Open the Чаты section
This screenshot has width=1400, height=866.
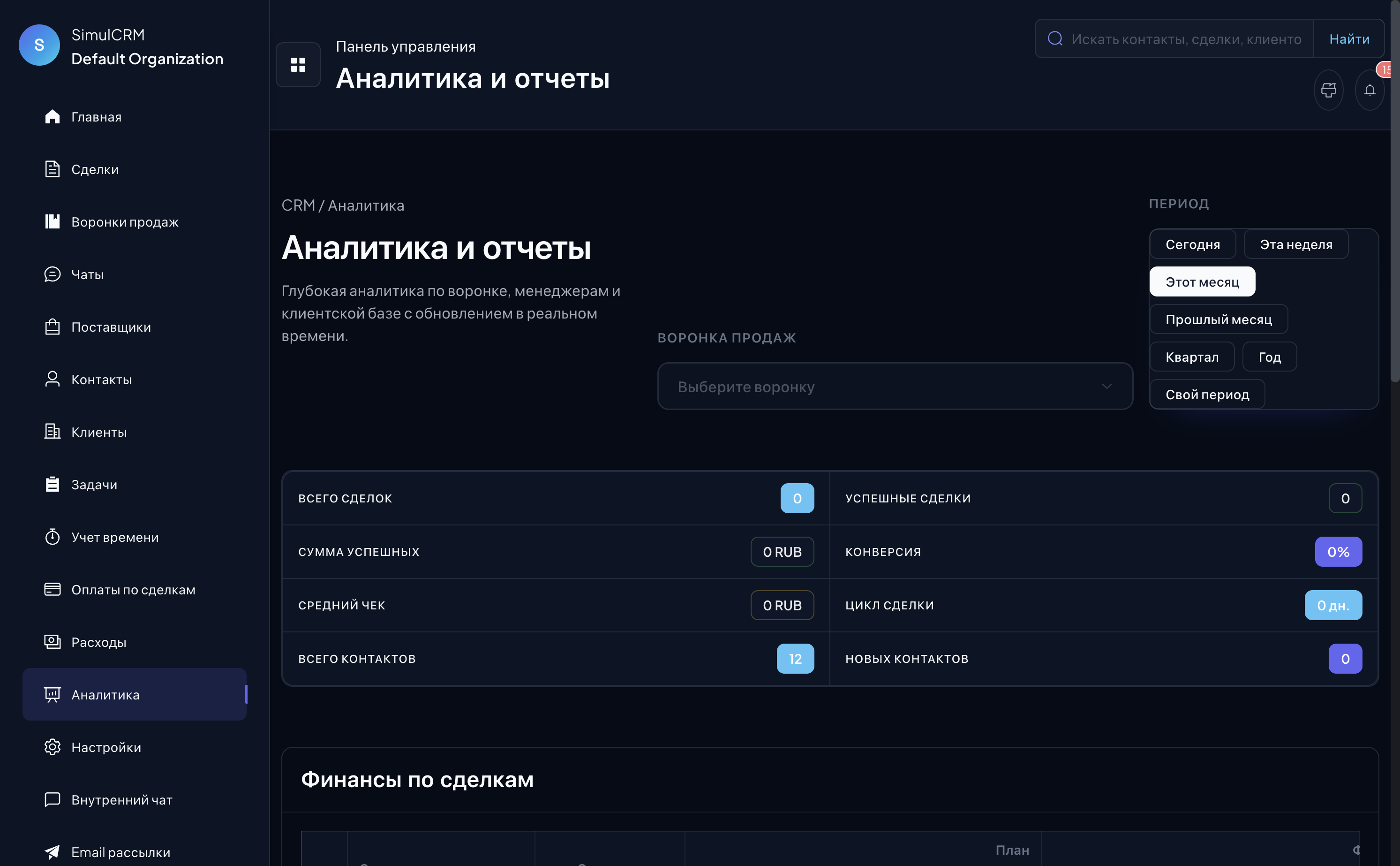(87, 274)
